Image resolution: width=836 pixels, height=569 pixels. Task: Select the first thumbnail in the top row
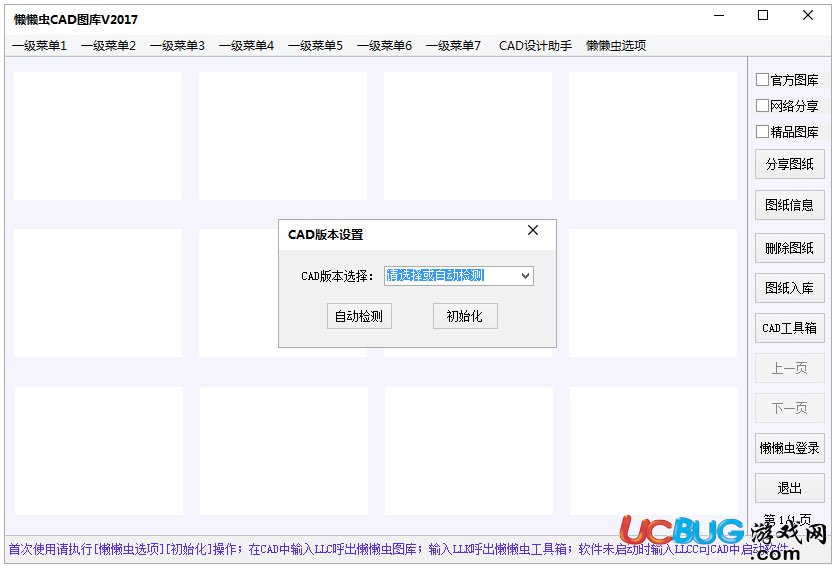(x=98, y=136)
